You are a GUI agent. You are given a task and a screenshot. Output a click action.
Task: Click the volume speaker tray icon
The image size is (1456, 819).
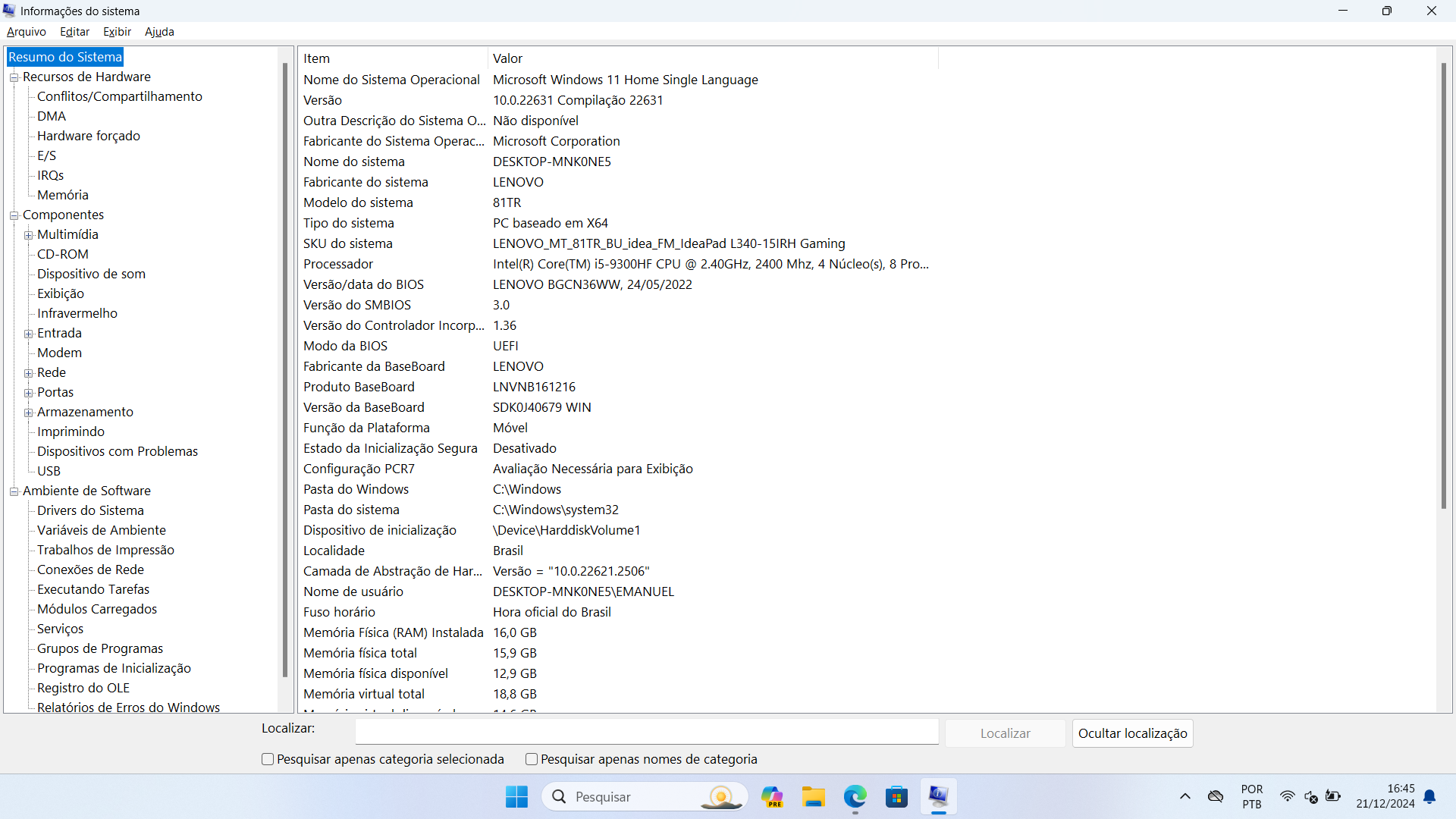click(x=1310, y=796)
